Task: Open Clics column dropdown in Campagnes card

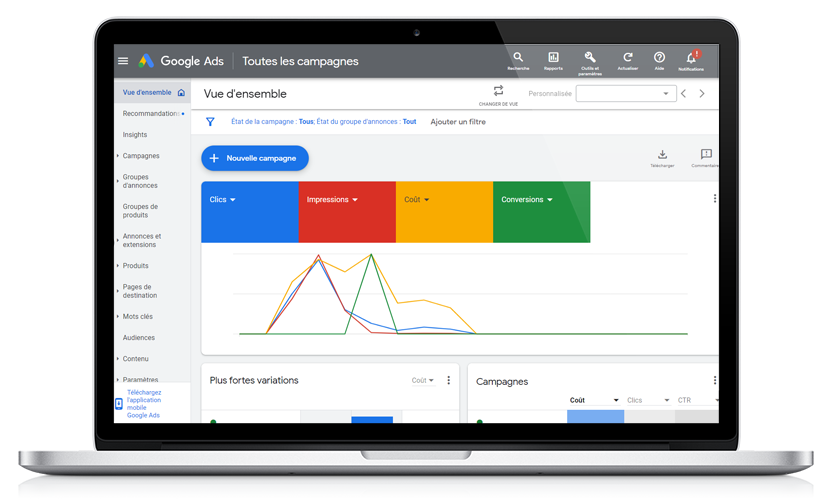Action: click(648, 400)
